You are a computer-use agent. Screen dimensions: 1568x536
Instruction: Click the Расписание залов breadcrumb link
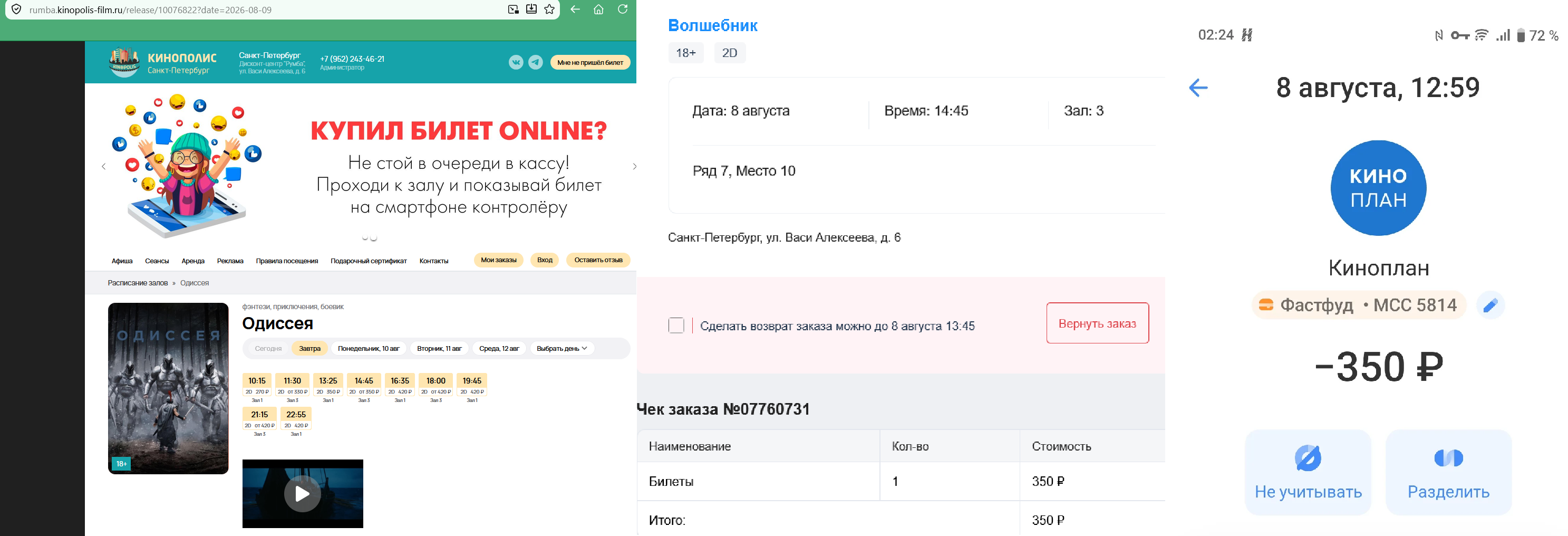(138, 283)
